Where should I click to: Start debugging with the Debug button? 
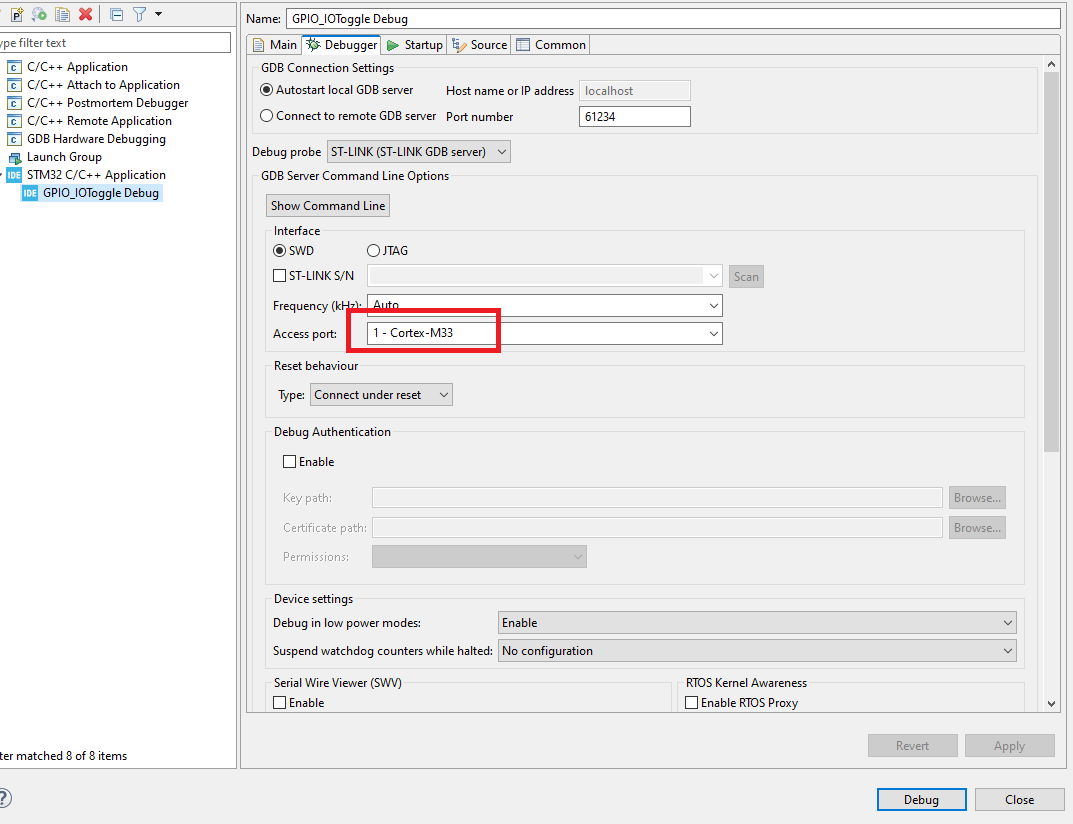click(920, 799)
